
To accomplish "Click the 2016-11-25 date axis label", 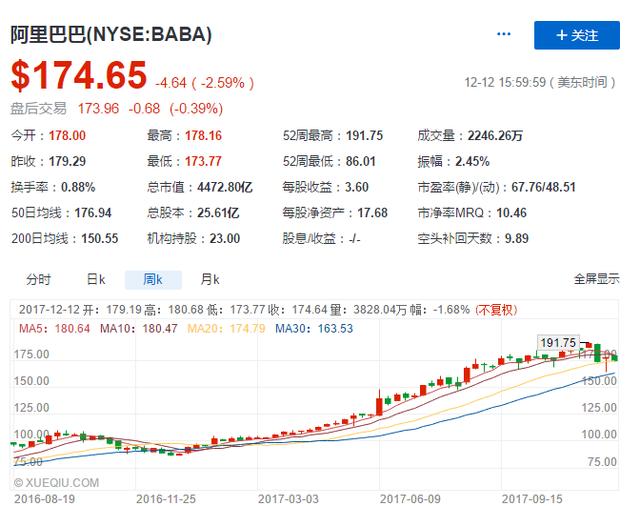I will tap(166, 499).
